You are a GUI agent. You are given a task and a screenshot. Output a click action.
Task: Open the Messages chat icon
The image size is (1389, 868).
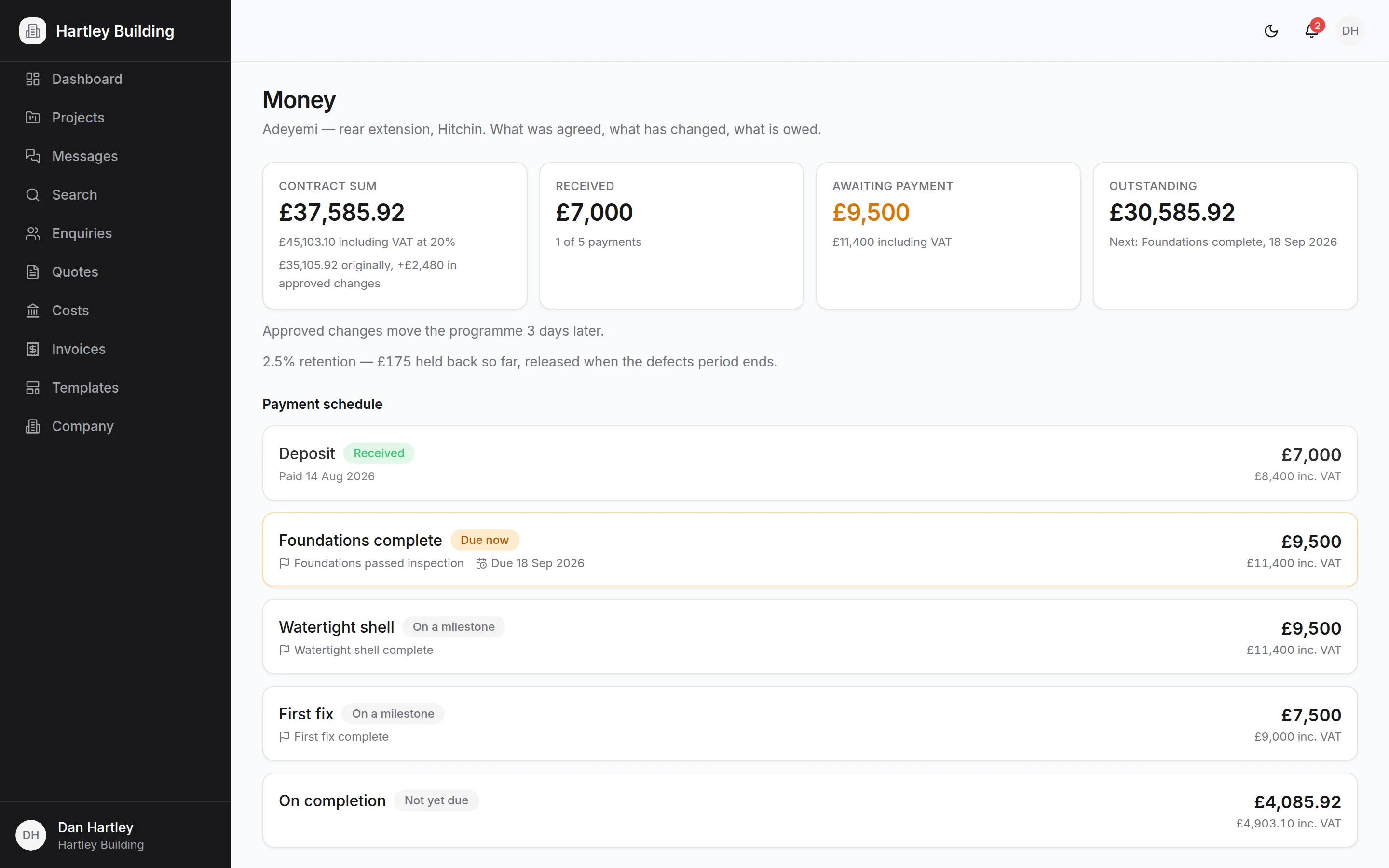tap(33, 156)
